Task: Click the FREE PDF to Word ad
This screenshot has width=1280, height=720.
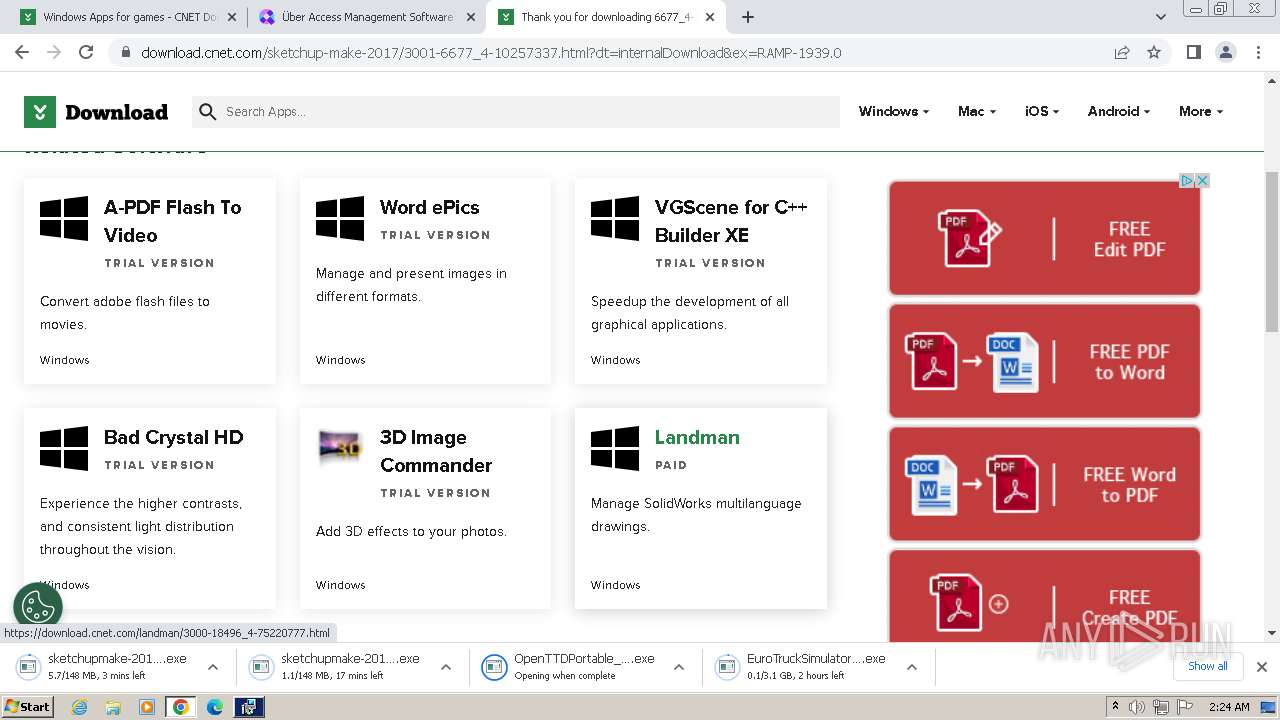Action: 1045,361
